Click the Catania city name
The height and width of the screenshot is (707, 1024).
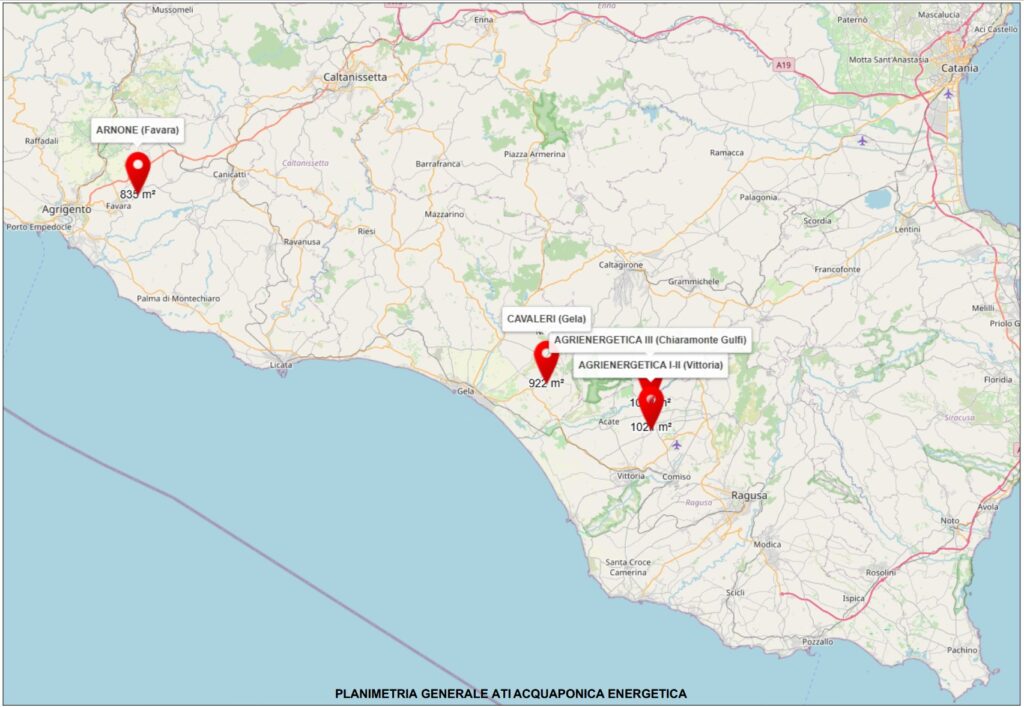pos(960,68)
